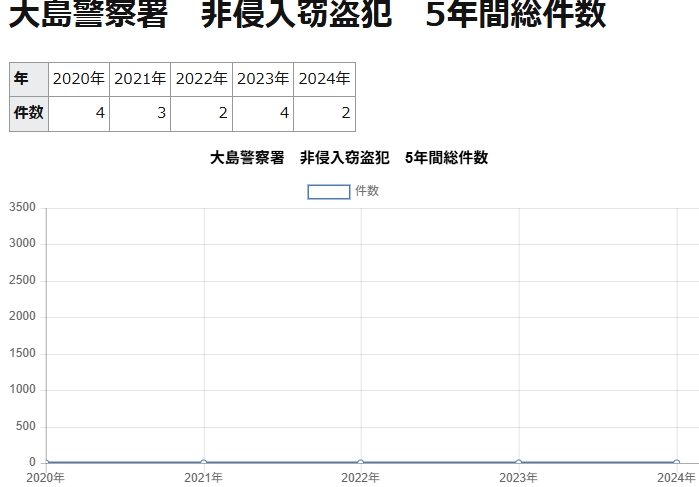
Task: Select the 2021年 table header cell
Action: tap(140, 79)
